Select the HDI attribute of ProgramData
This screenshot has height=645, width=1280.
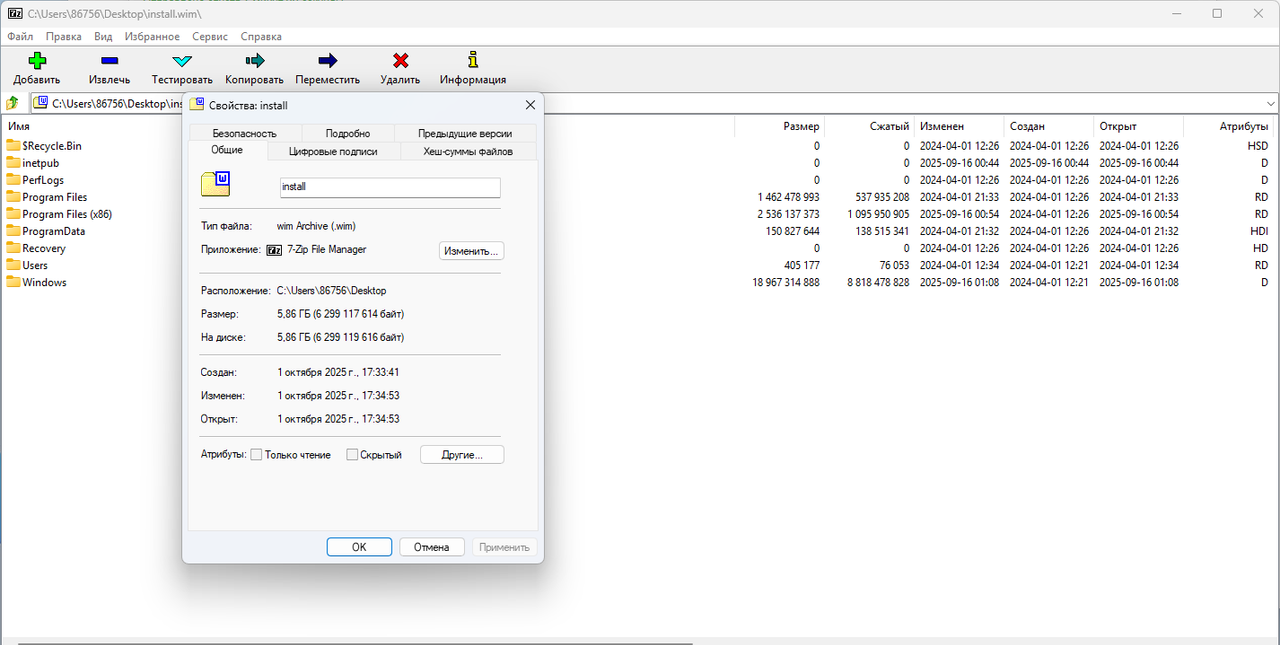click(x=1258, y=231)
